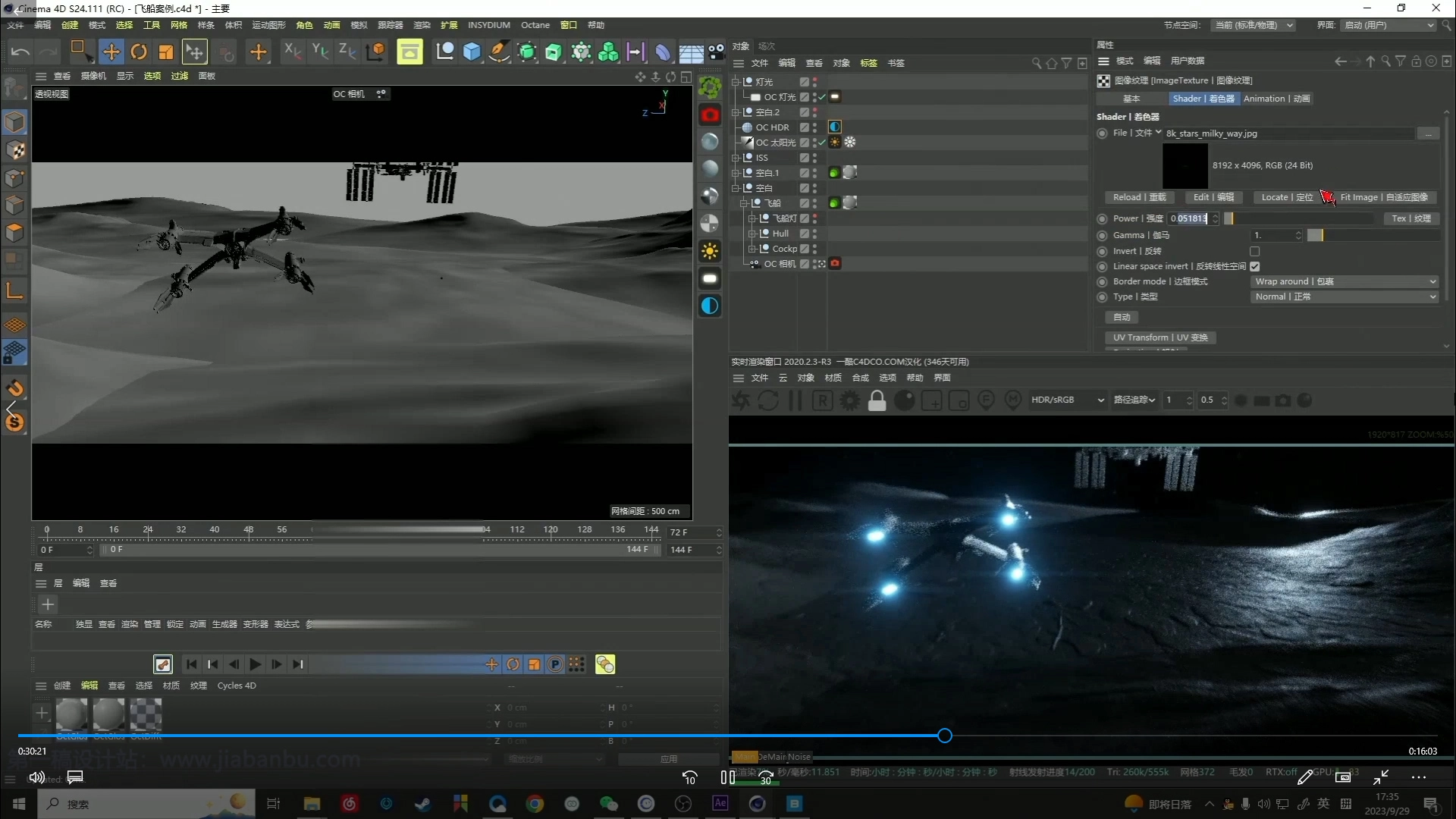Click the lock icon in render window
Screen dimensions: 1456x819
(x=877, y=400)
